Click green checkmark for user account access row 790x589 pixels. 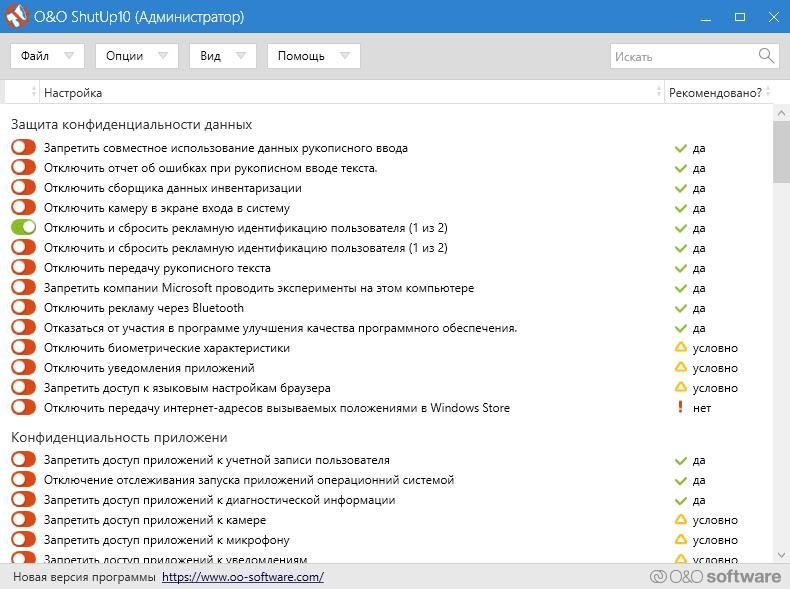click(x=681, y=461)
